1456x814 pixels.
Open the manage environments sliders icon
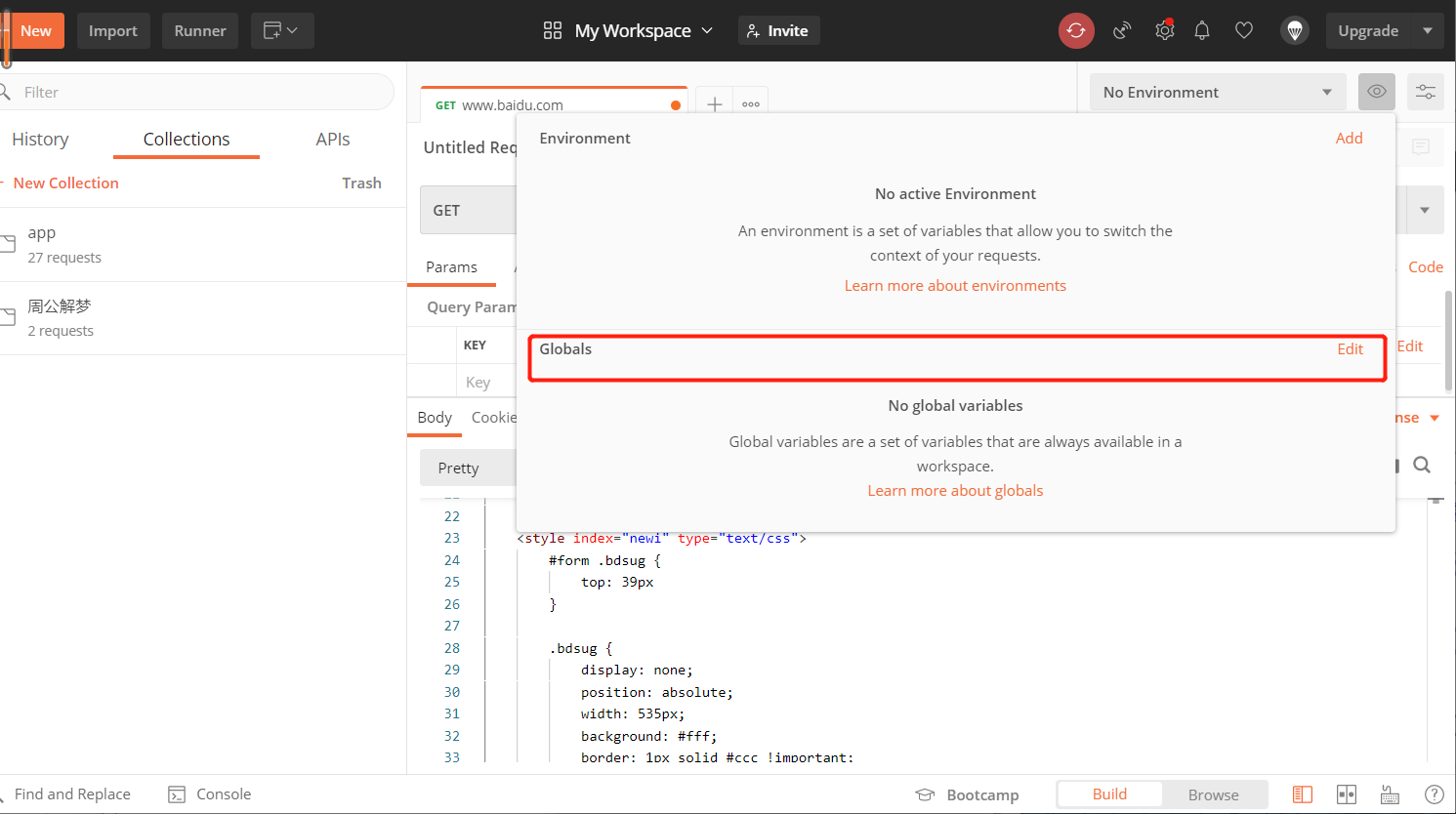tap(1426, 92)
